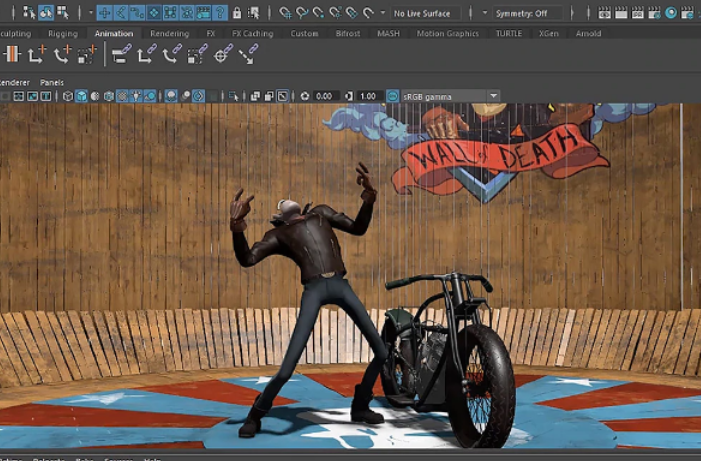Switch to the Rigging shelf tab
Screen dimensions: 701x461
coord(62,33)
